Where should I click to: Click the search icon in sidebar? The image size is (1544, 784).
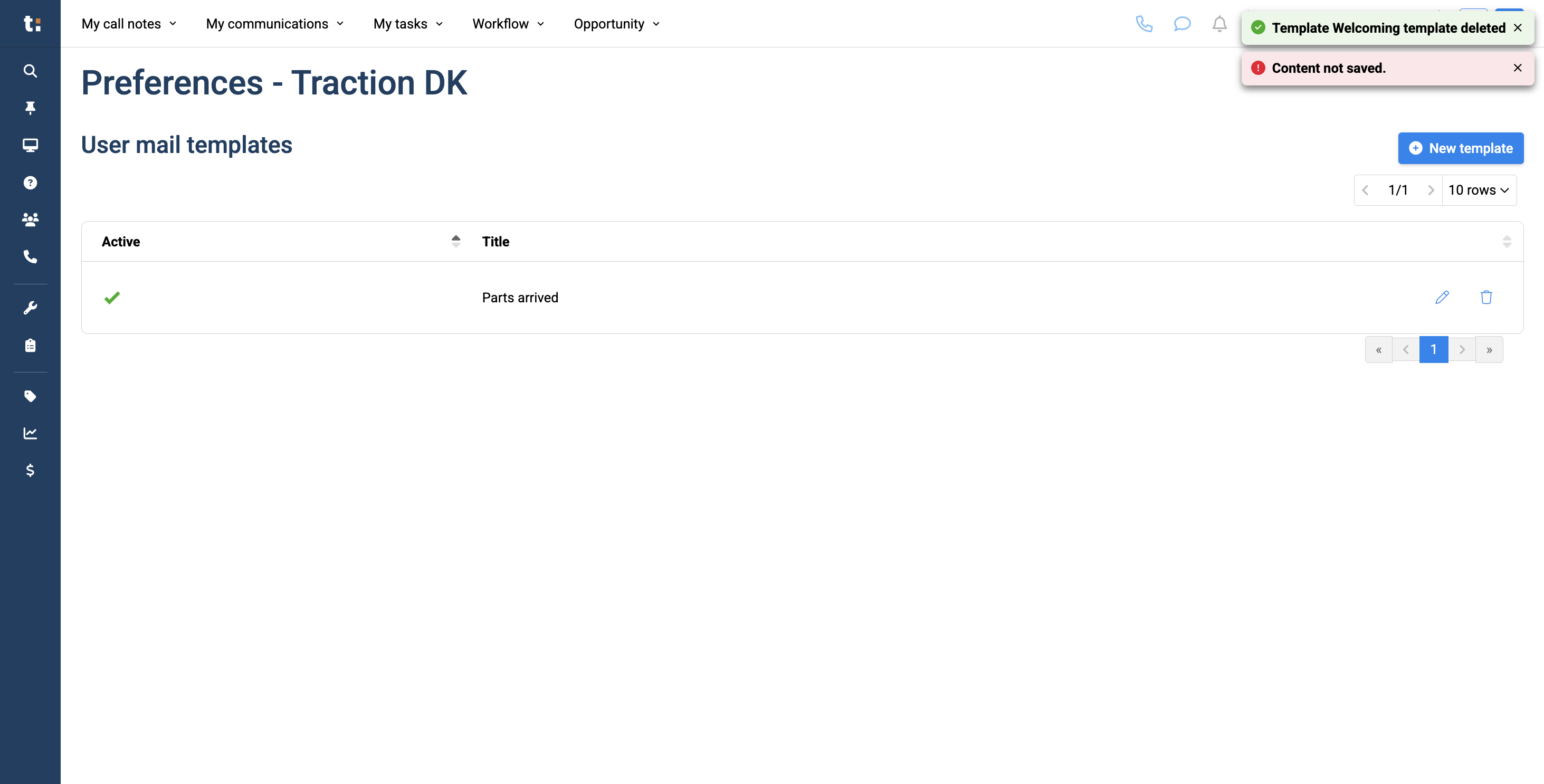[30, 71]
